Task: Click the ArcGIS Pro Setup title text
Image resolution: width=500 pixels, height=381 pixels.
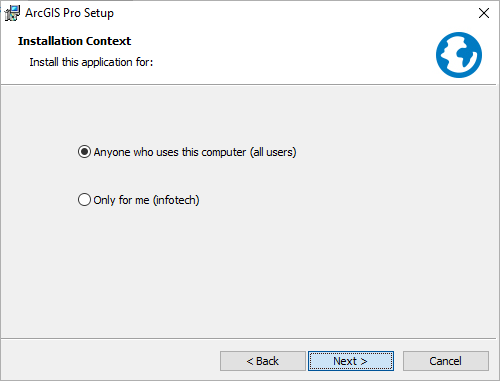Action: [x=69, y=13]
